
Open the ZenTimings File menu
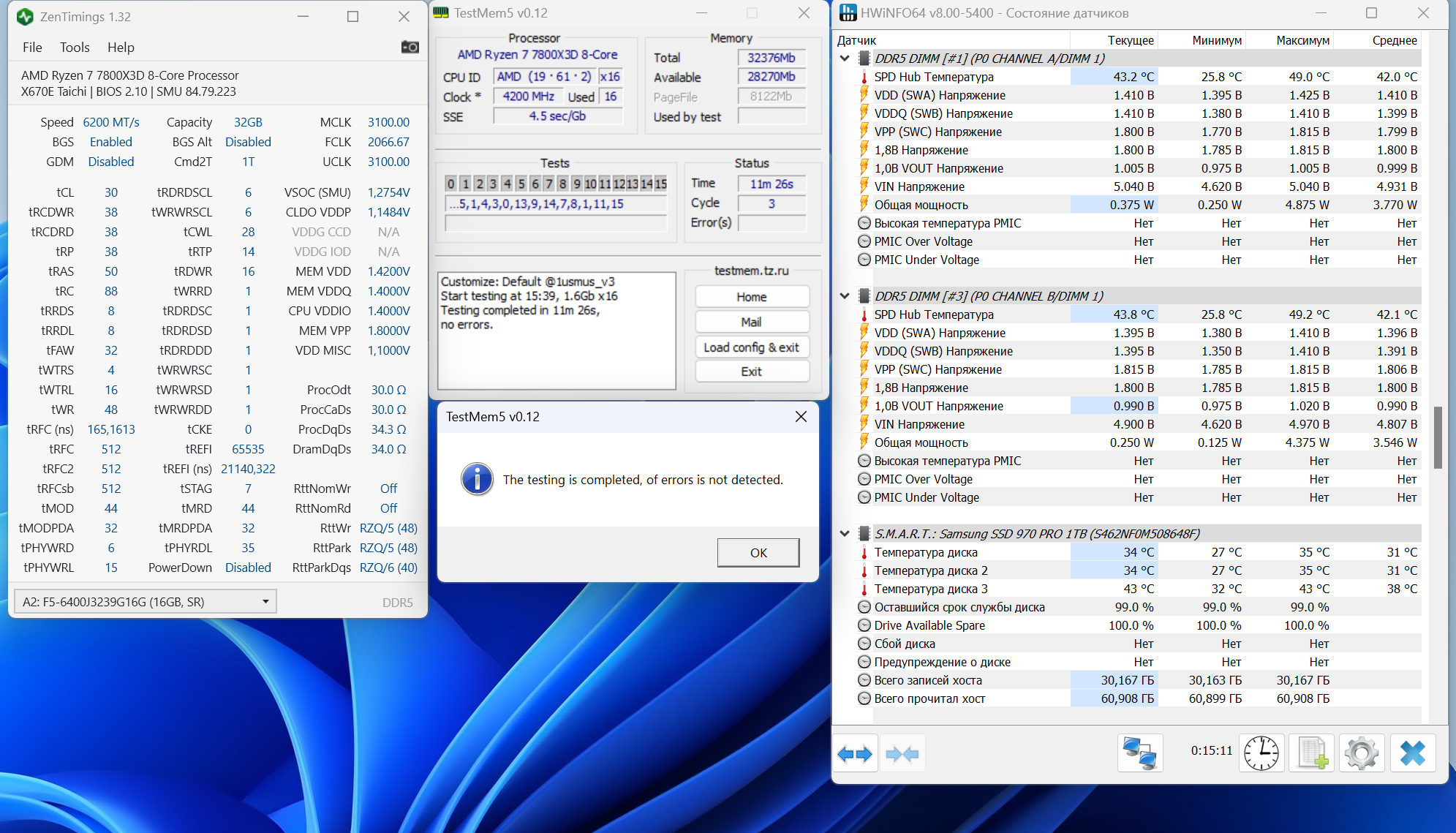click(32, 48)
